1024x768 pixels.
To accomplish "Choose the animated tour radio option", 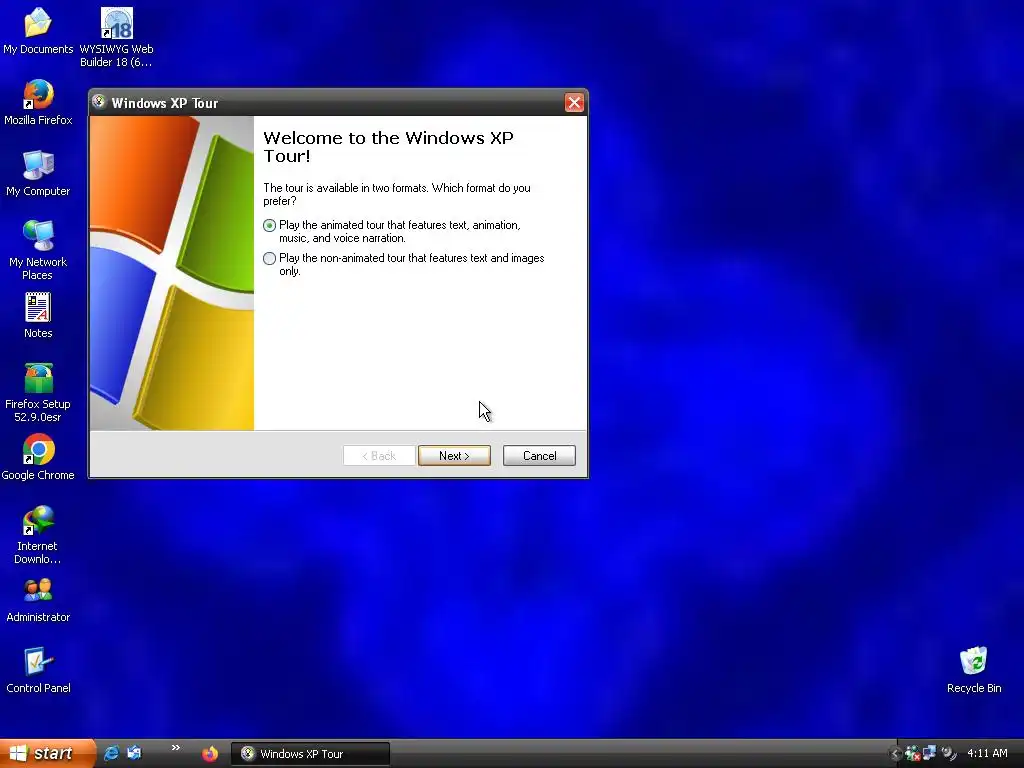I will coord(269,225).
